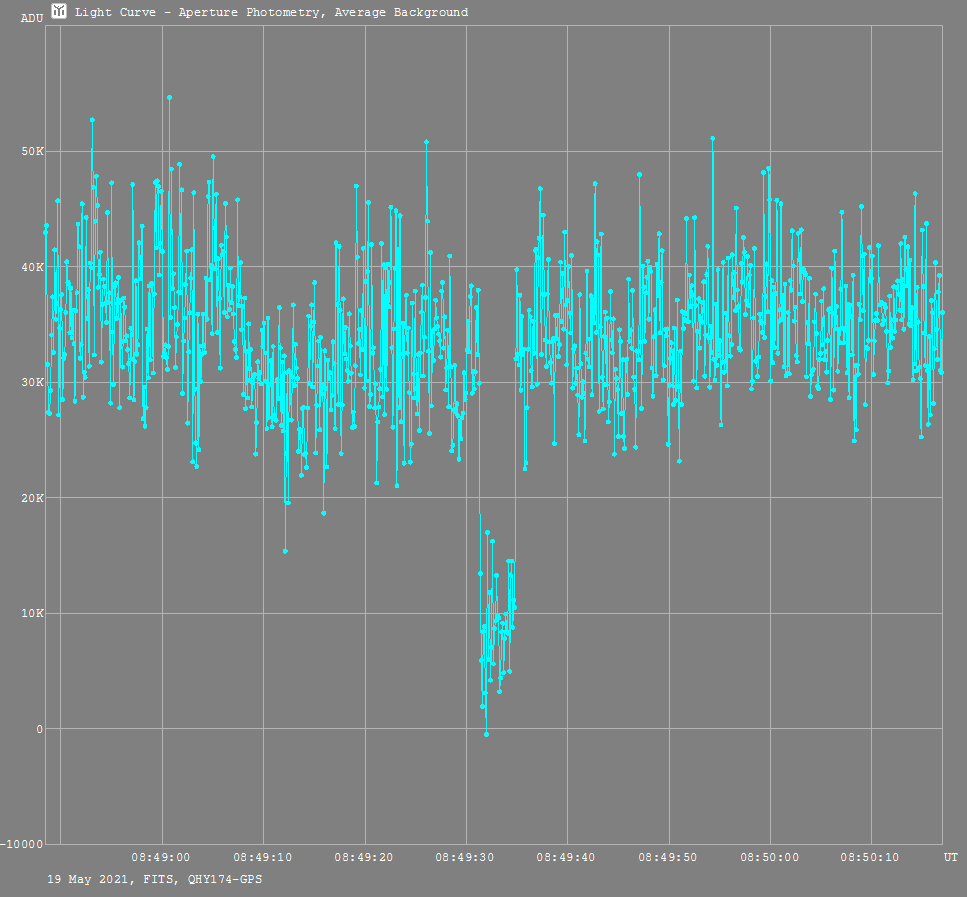The image size is (967, 897).
Task: Click the '50K' y-axis label
Action: point(33,152)
